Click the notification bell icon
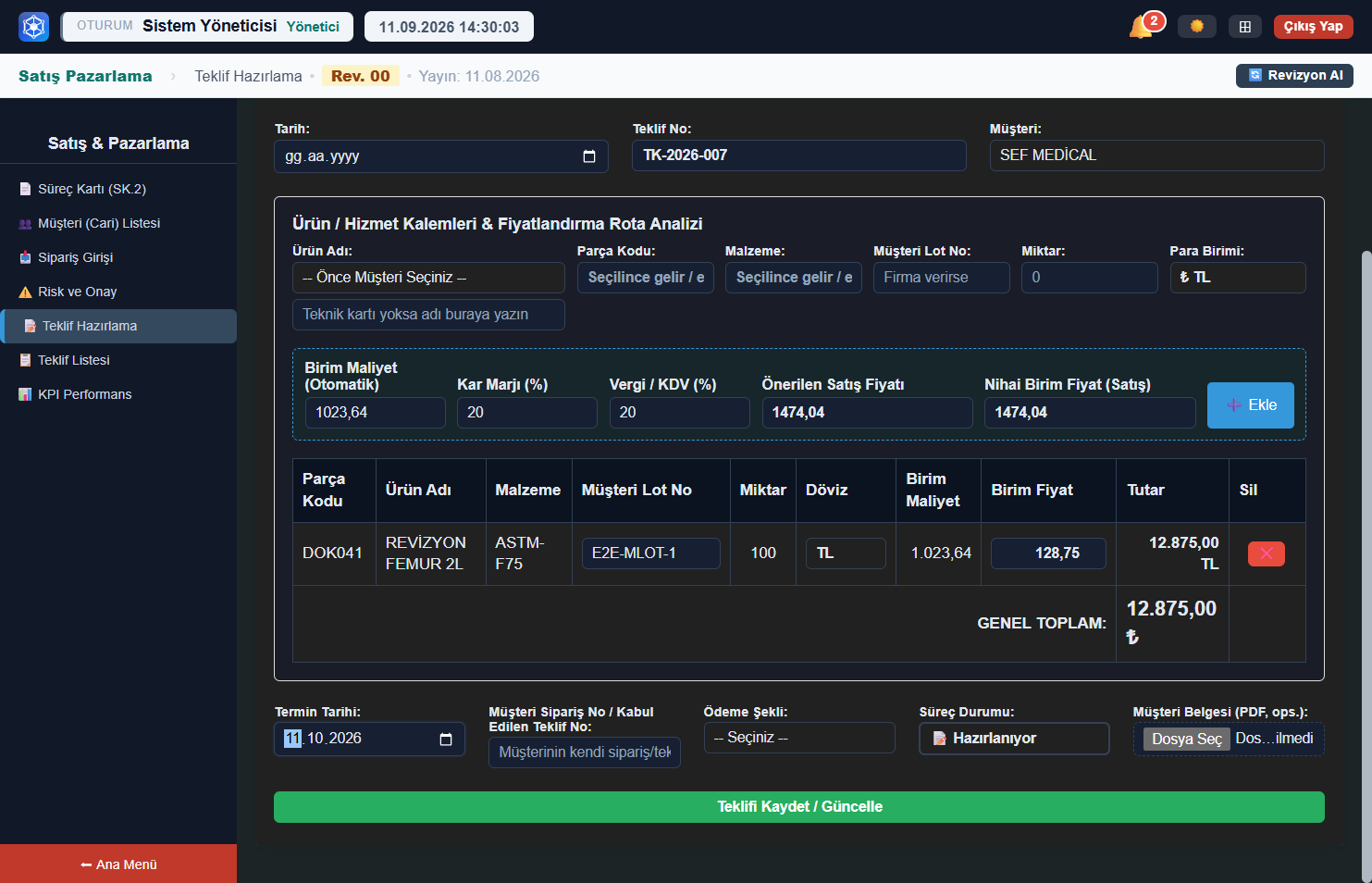 (x=1142, y=27)
